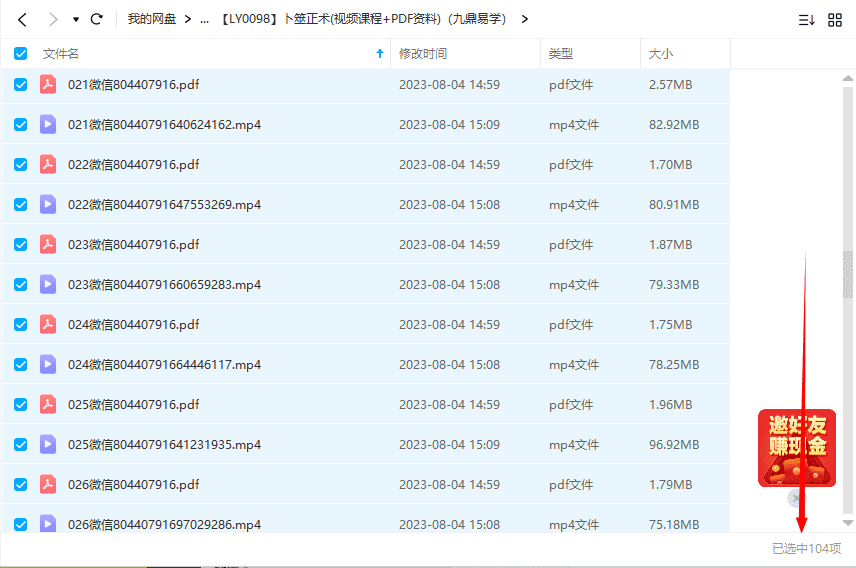Viewport: 856px width, 568px height.
Task: Sort files by 大小 column
Action: pos(661,54)
